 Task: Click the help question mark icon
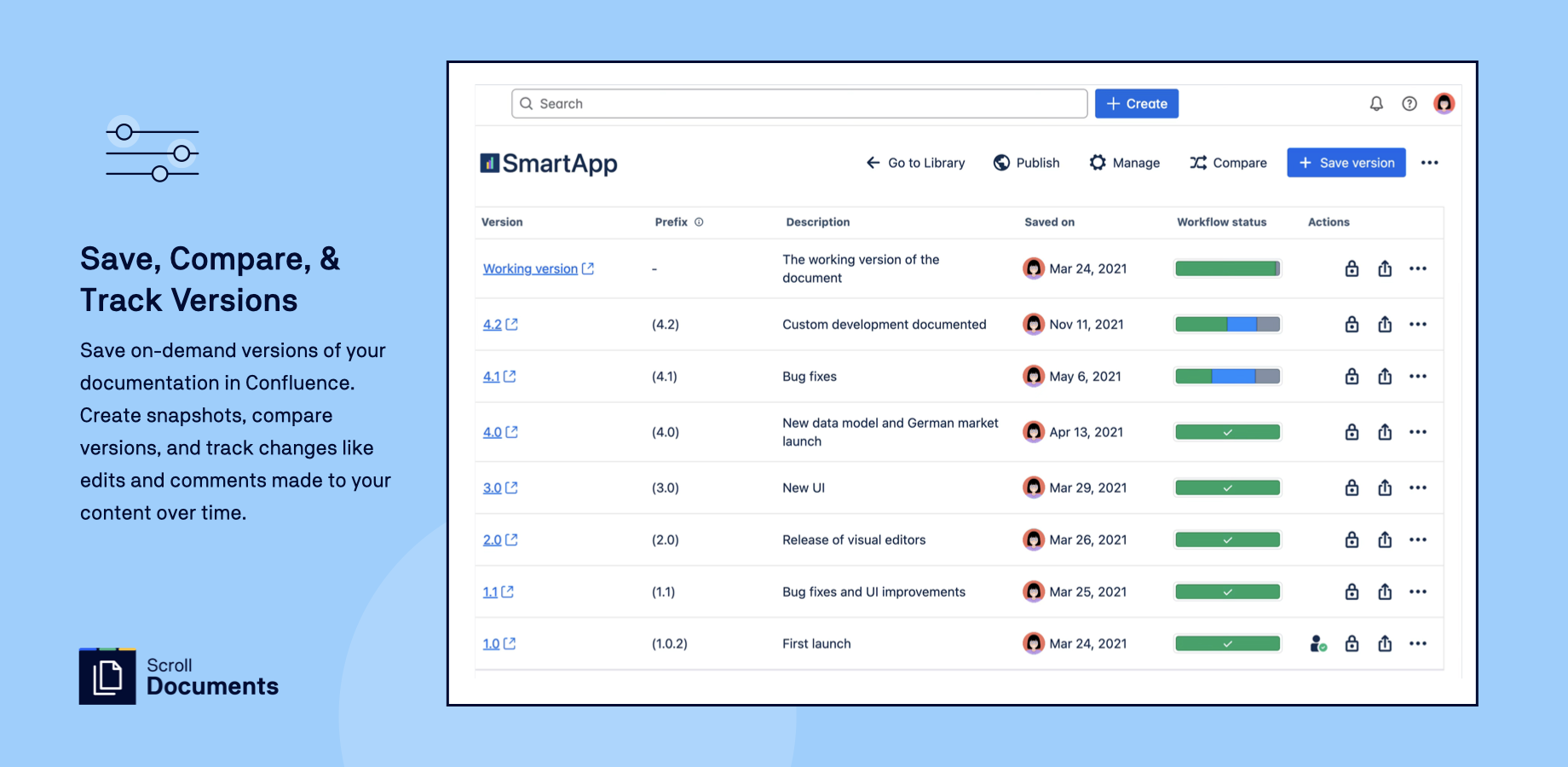tap(1409, 103)
